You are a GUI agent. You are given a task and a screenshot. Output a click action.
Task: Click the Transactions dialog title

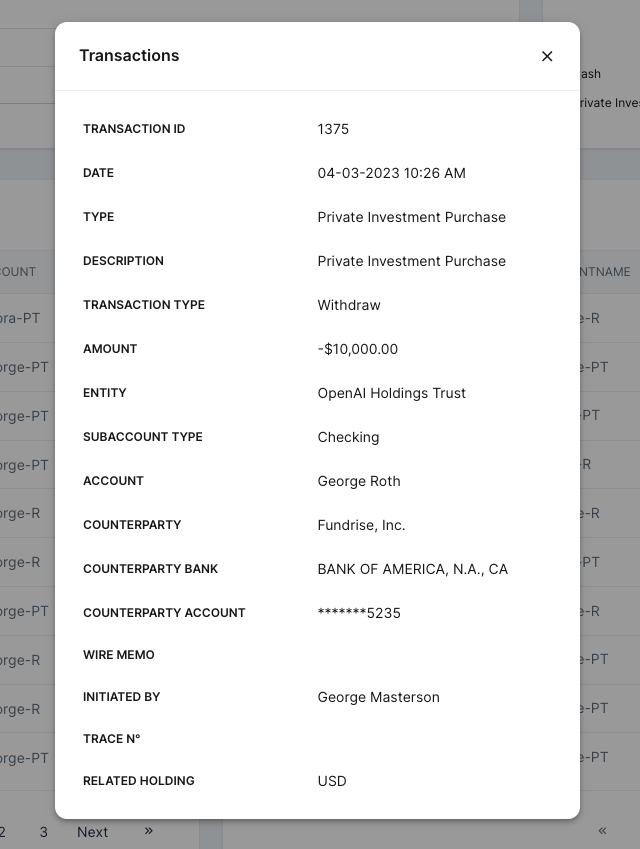click(129, 56)
